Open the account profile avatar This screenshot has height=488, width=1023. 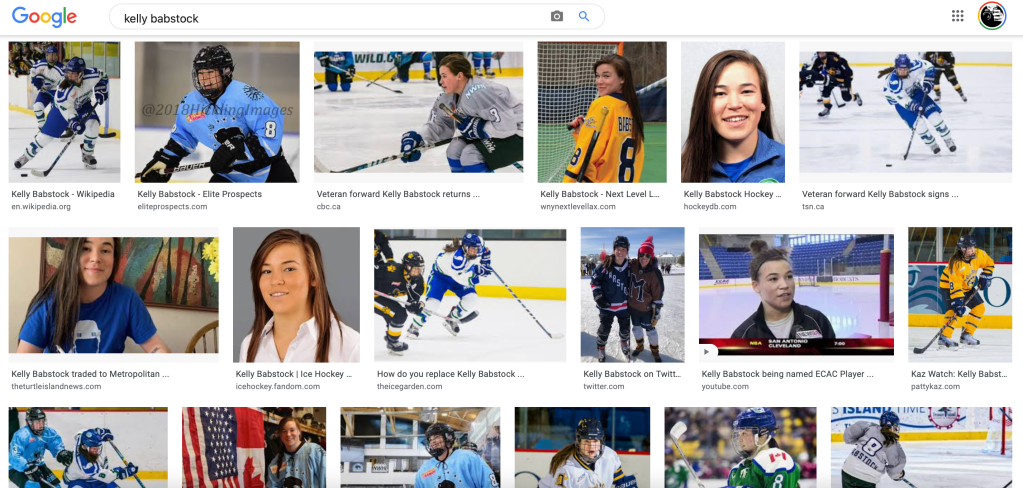tap(991, 16)
